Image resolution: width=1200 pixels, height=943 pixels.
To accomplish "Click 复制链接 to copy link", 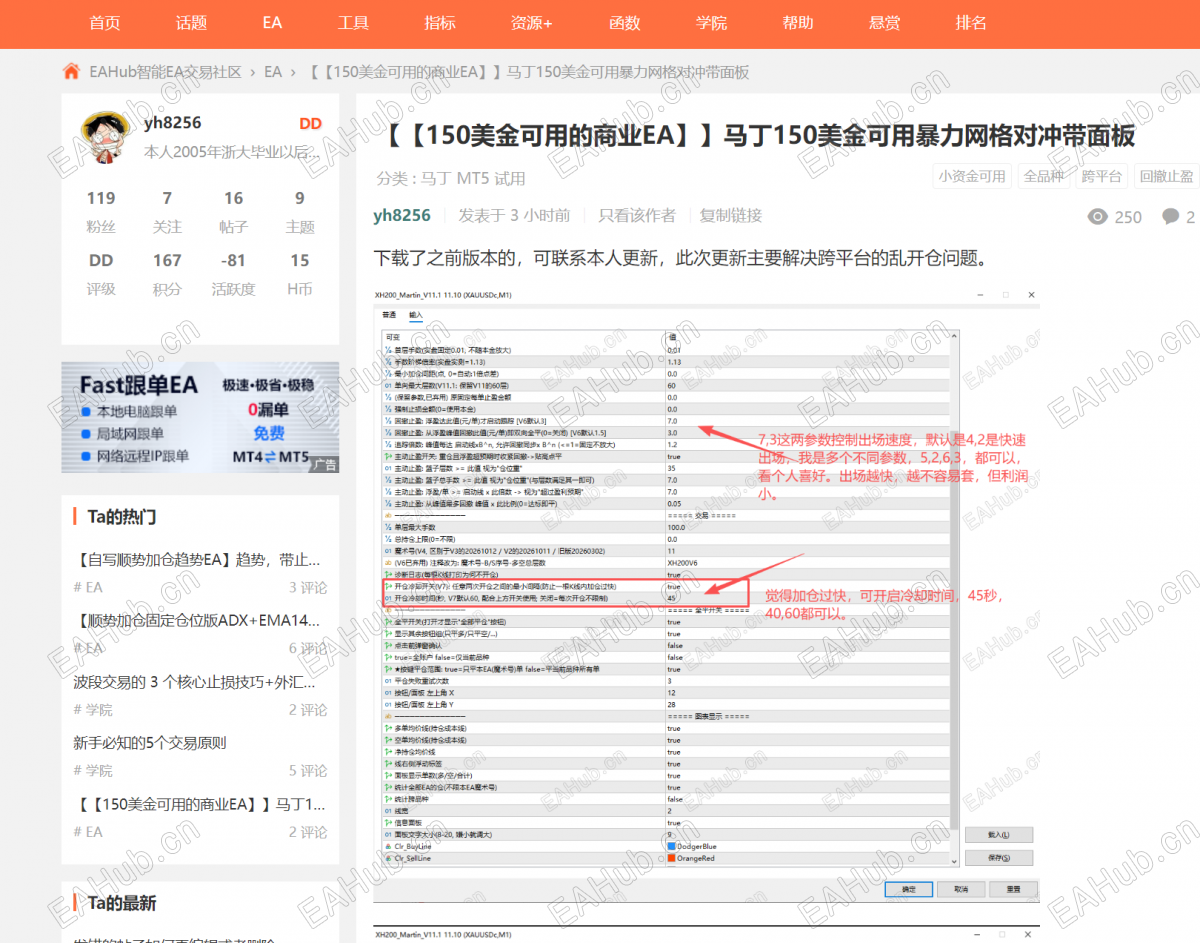I will (731, 215).
